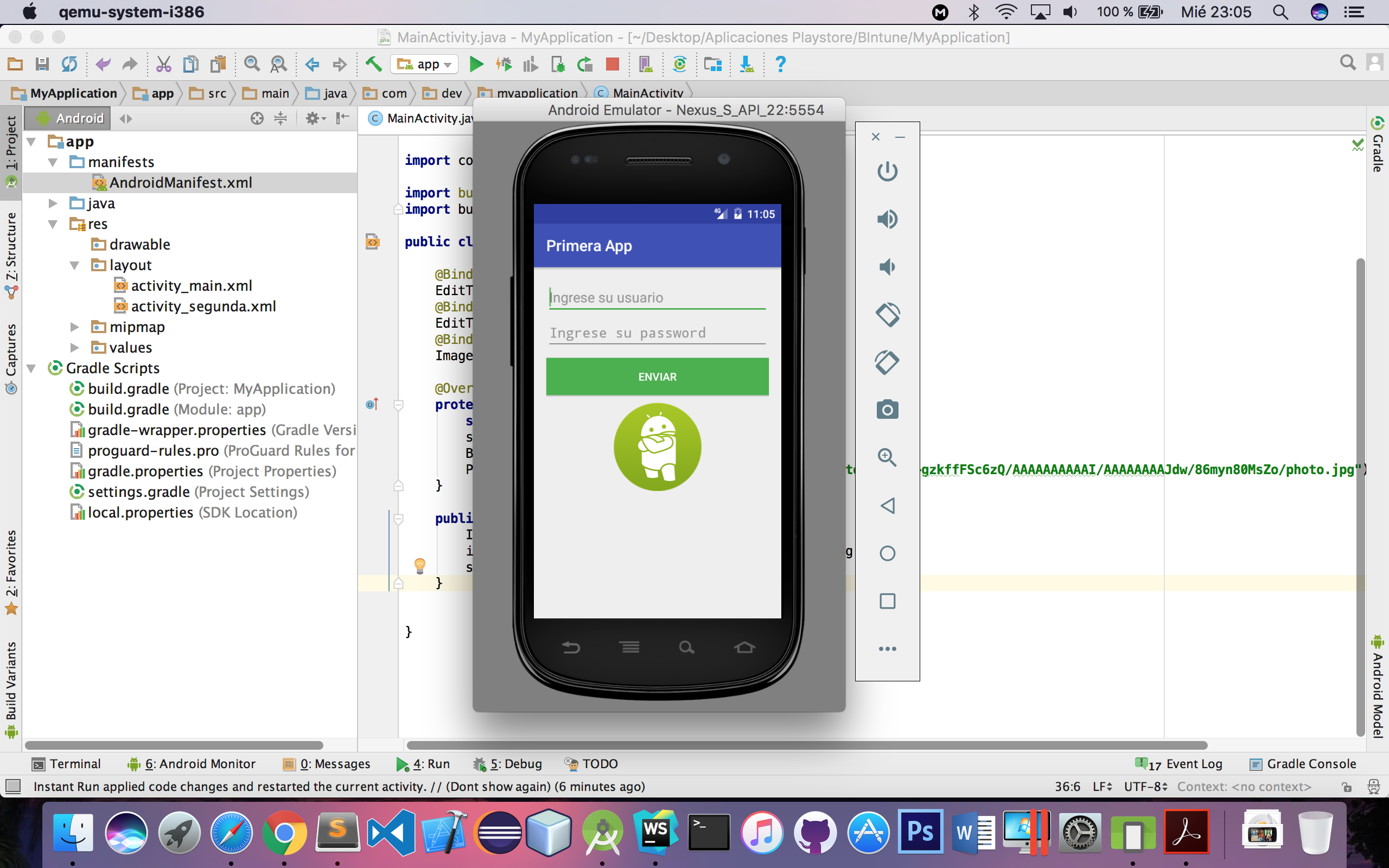Rotate emulator left icon
The width and height of the screenshot is (1389, 868).
pyautogui.click(x=887, y=315)
